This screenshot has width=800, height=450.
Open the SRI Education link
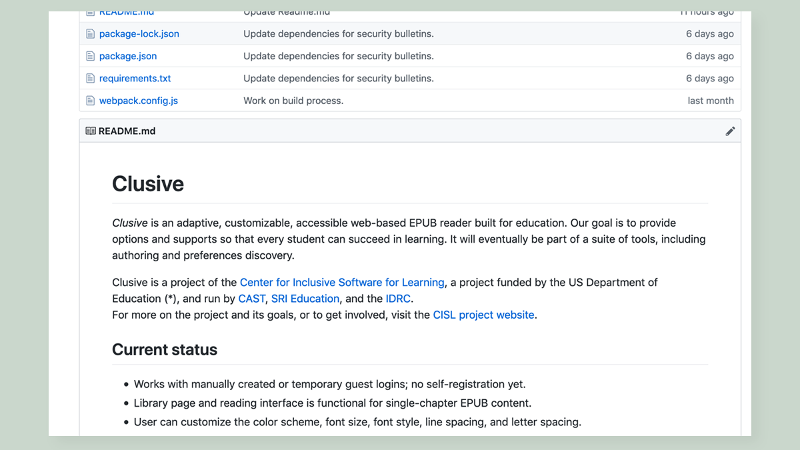[305, 298]
